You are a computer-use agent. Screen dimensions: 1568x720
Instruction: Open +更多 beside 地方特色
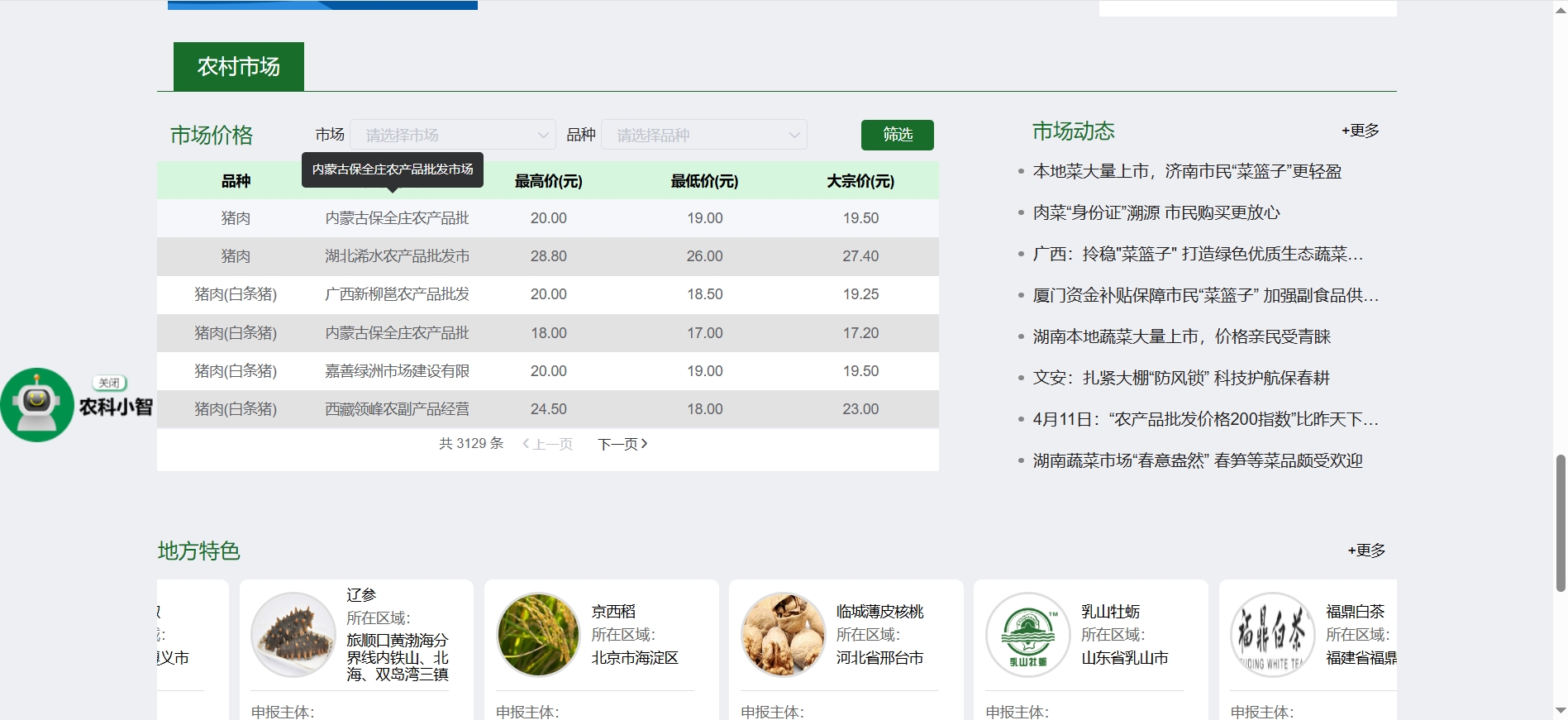coord(1366,551)
